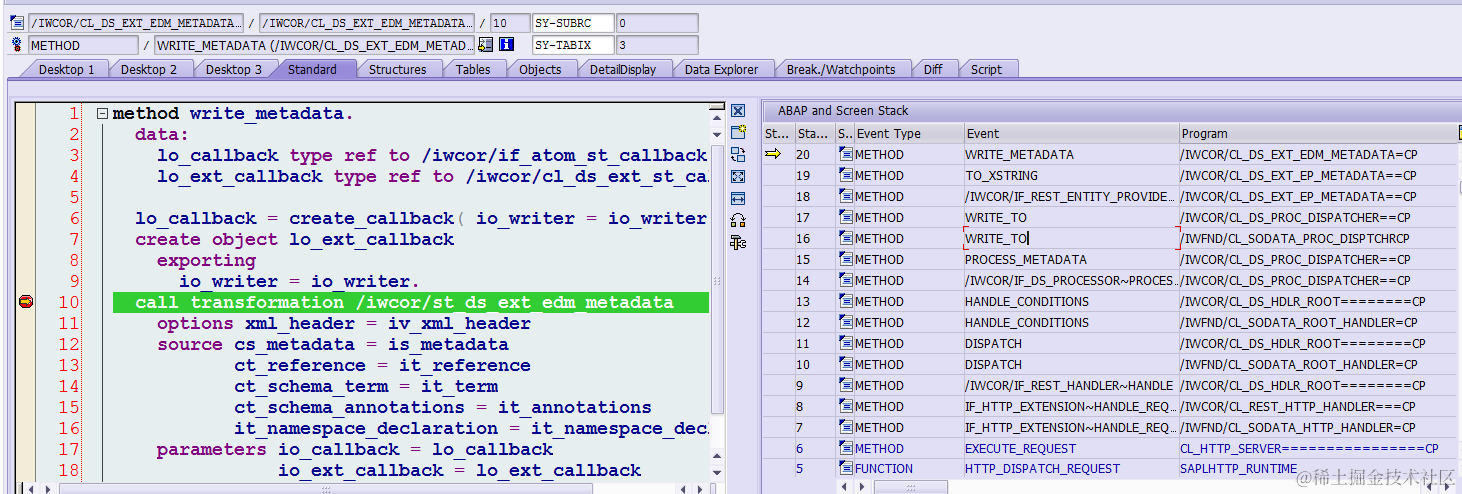Click the source navigation icon in stack row 15
1462x494 pixels.
click(845, 259)
